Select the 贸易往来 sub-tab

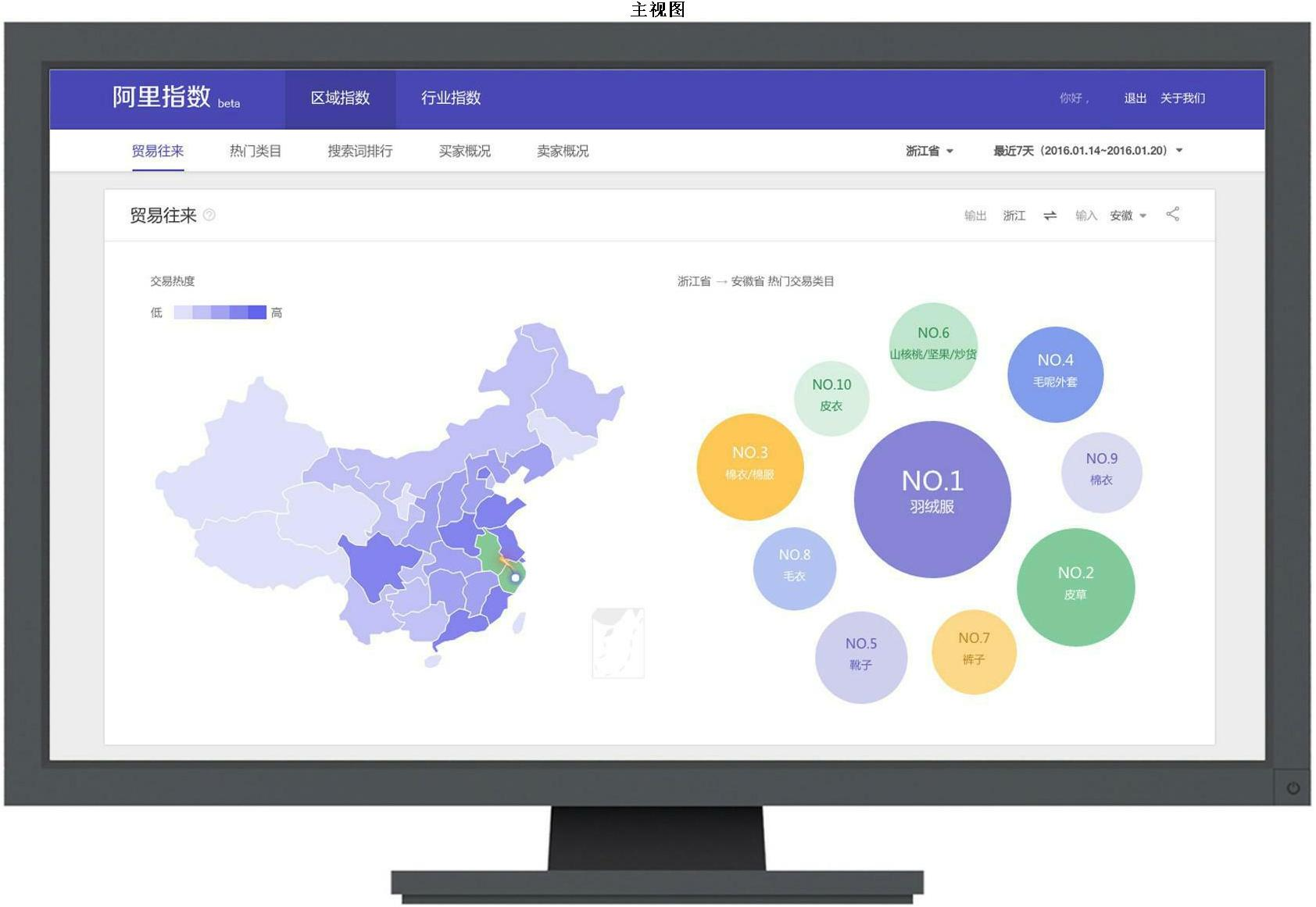(158, 151)
